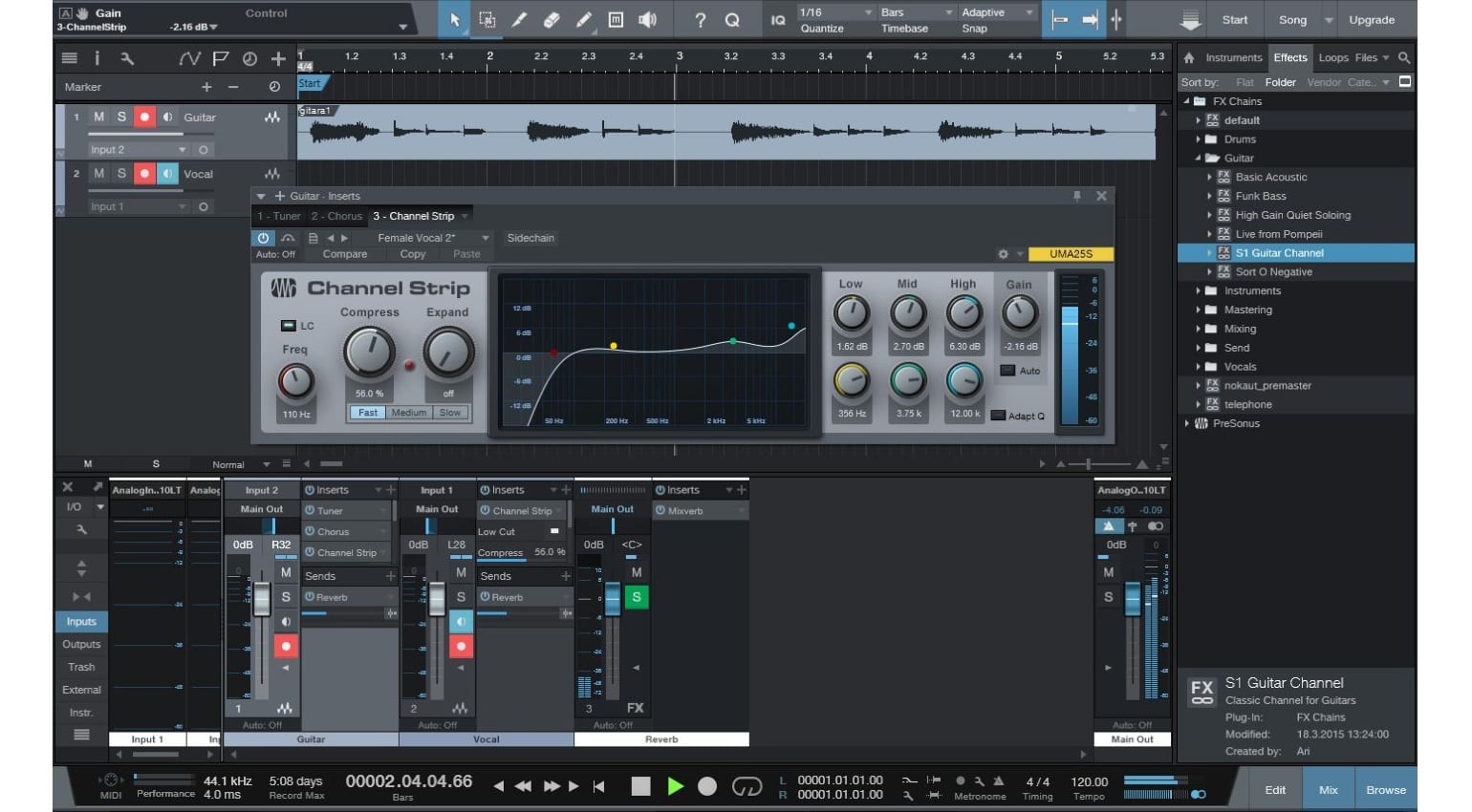1472x812 pixels.
Task: Click the 120.00 tempo field
Action: (1089, 781)
